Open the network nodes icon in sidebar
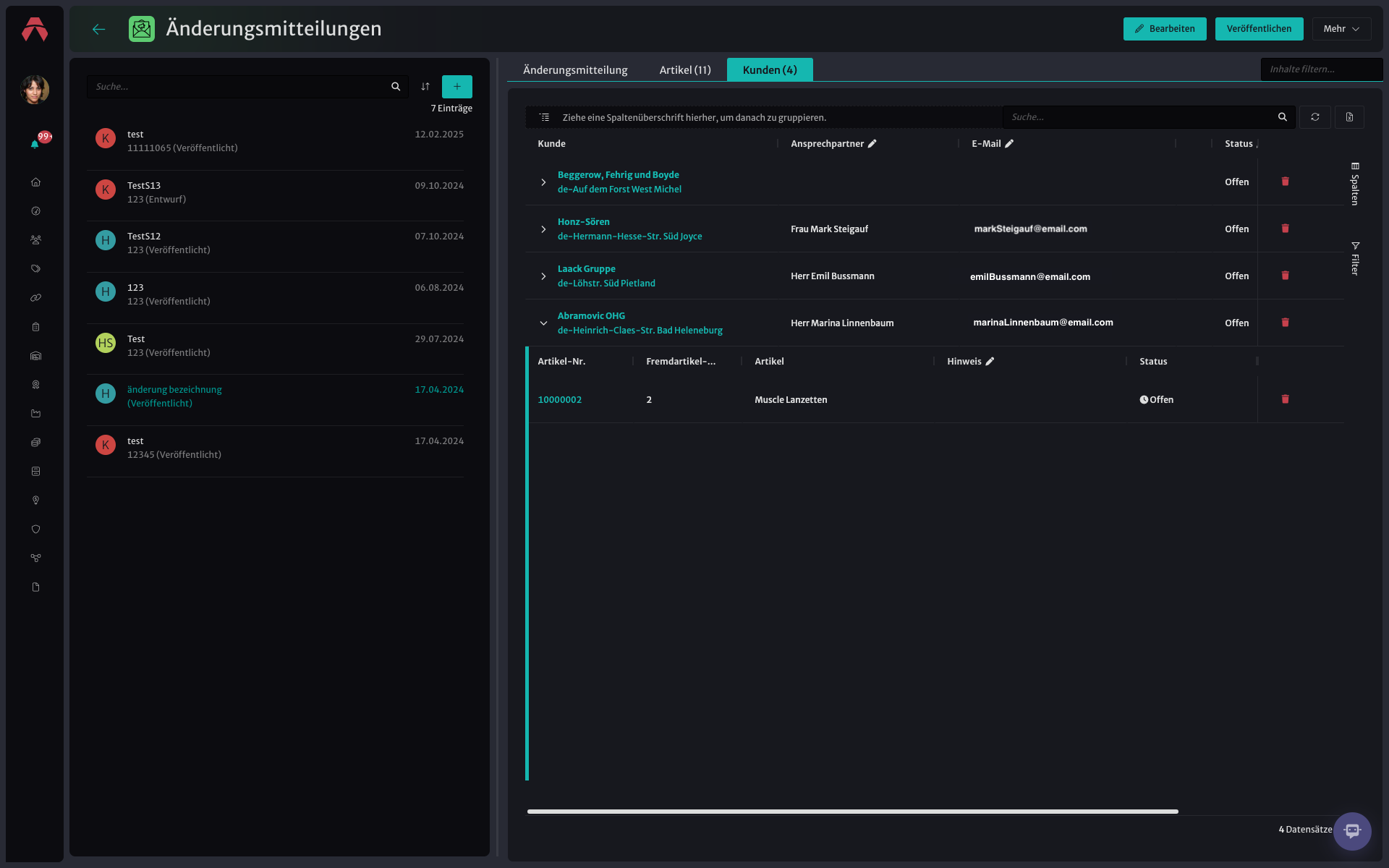 [x=35, y=558]
